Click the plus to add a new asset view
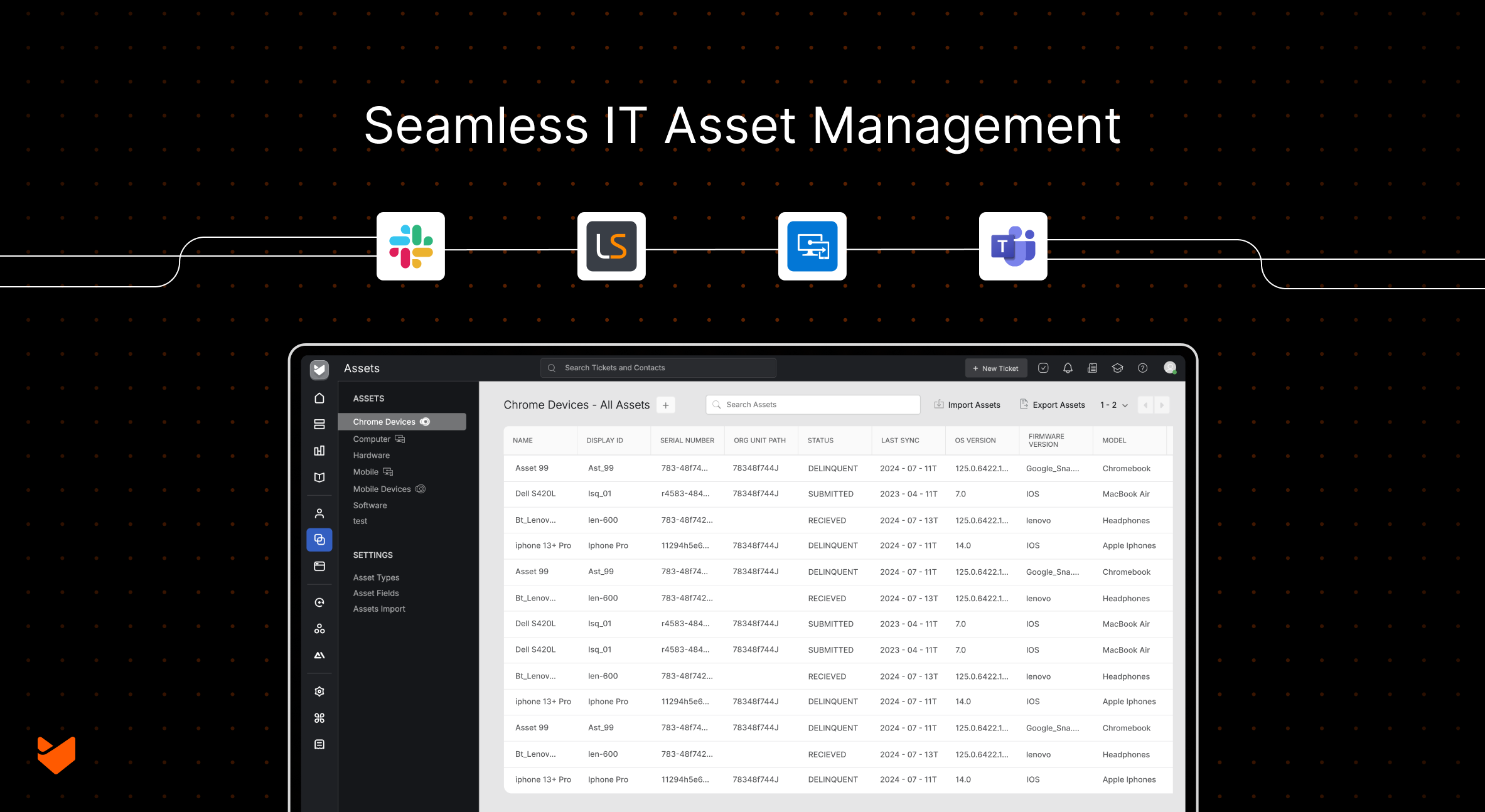The image size is (1485, 812). click(x=665, y=405)
